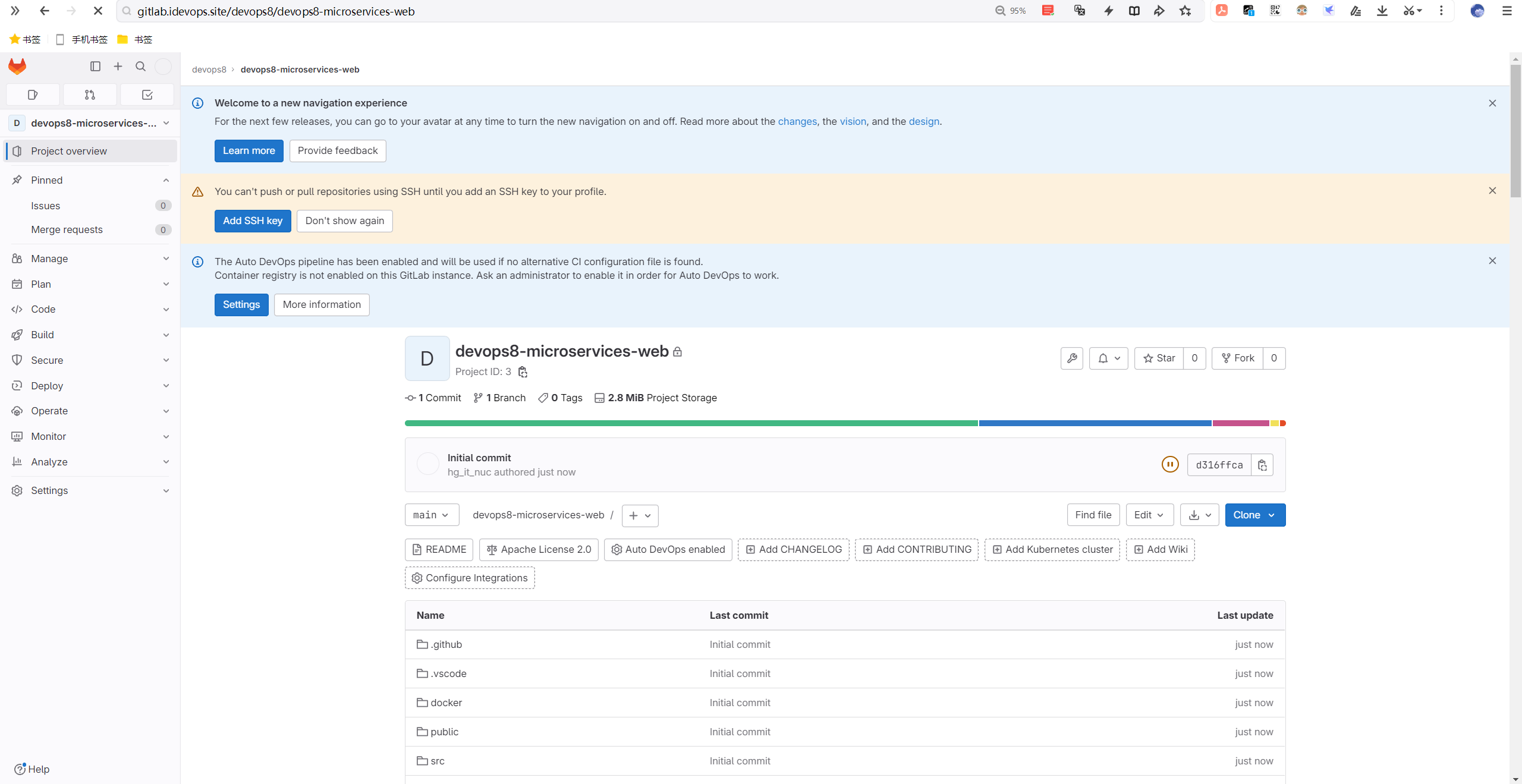The height and width of the screenshot is (784, 1522).
Task: Click More information button
Action: point(322,305)
